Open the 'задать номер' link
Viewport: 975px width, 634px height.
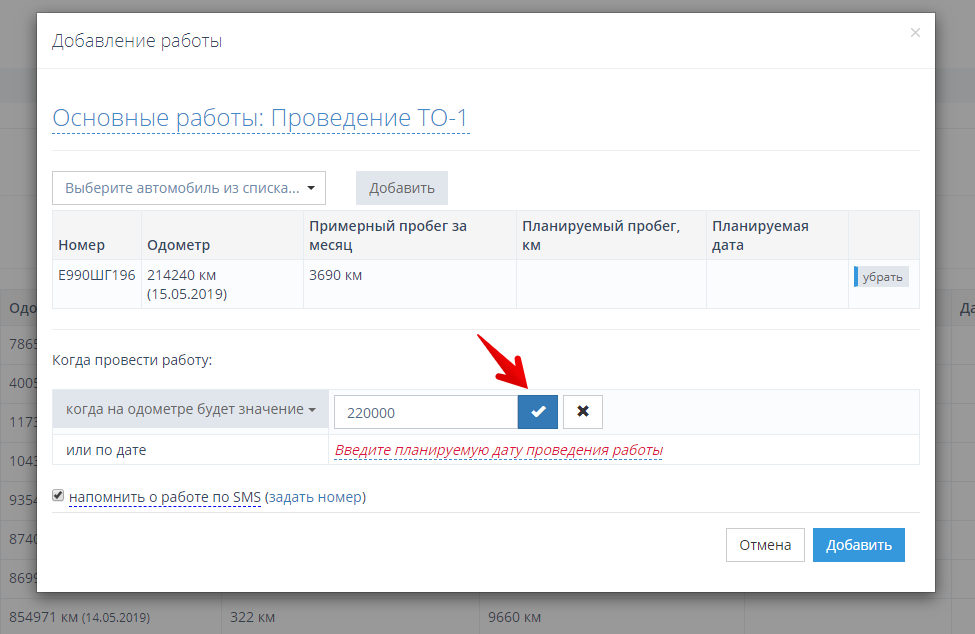coord(315,497)
